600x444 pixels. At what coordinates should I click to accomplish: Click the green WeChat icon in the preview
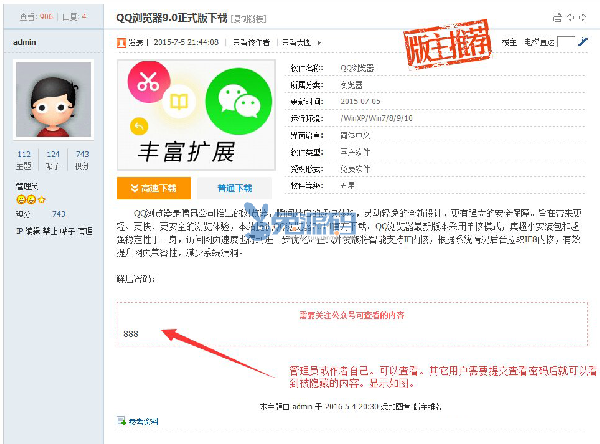tap(239, 101)
